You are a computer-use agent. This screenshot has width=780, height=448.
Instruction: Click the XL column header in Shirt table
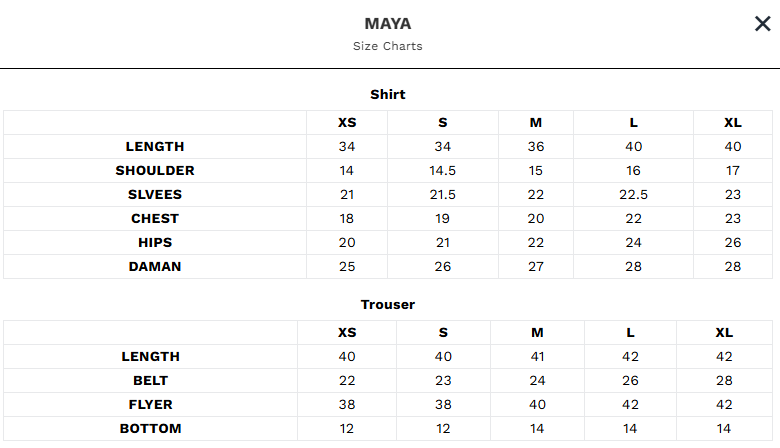(733, 123)
